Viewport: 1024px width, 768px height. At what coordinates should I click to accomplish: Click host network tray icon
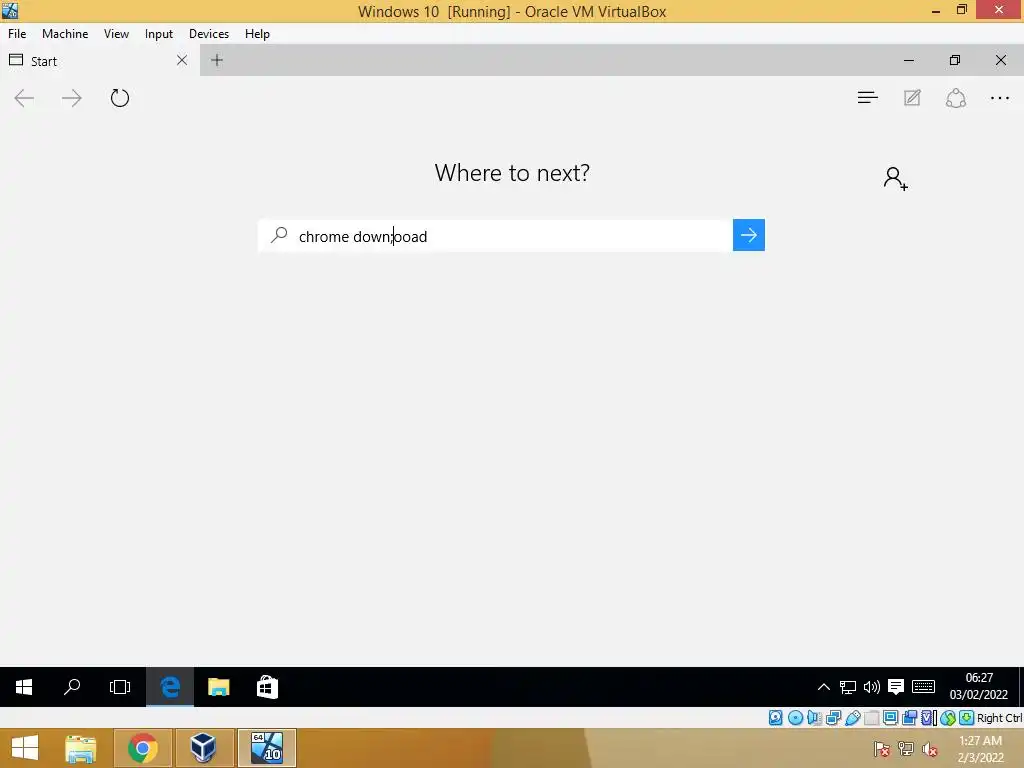click(x=906, y=748)
